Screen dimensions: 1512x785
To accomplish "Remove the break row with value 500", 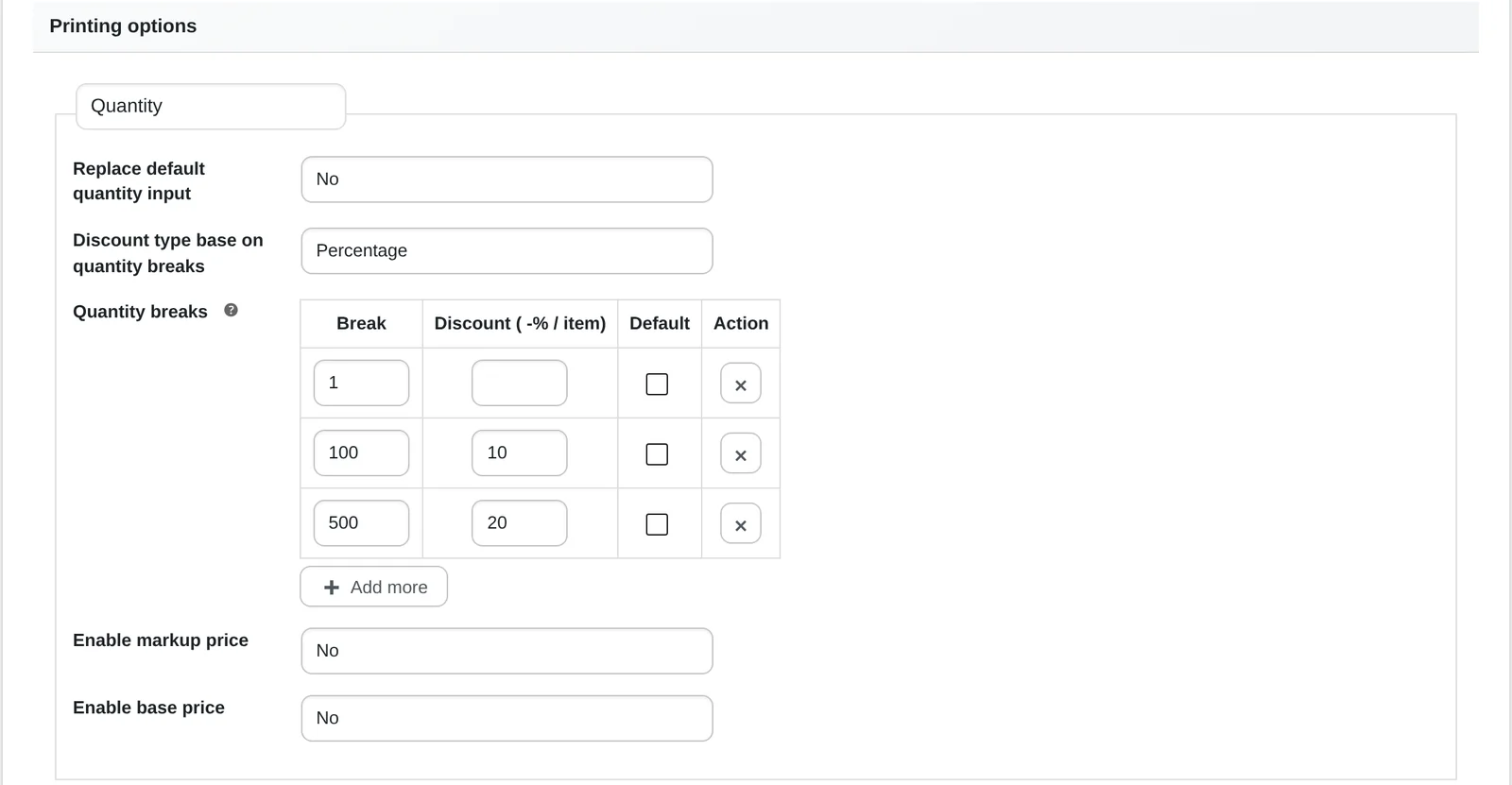I will coord(741,523).
